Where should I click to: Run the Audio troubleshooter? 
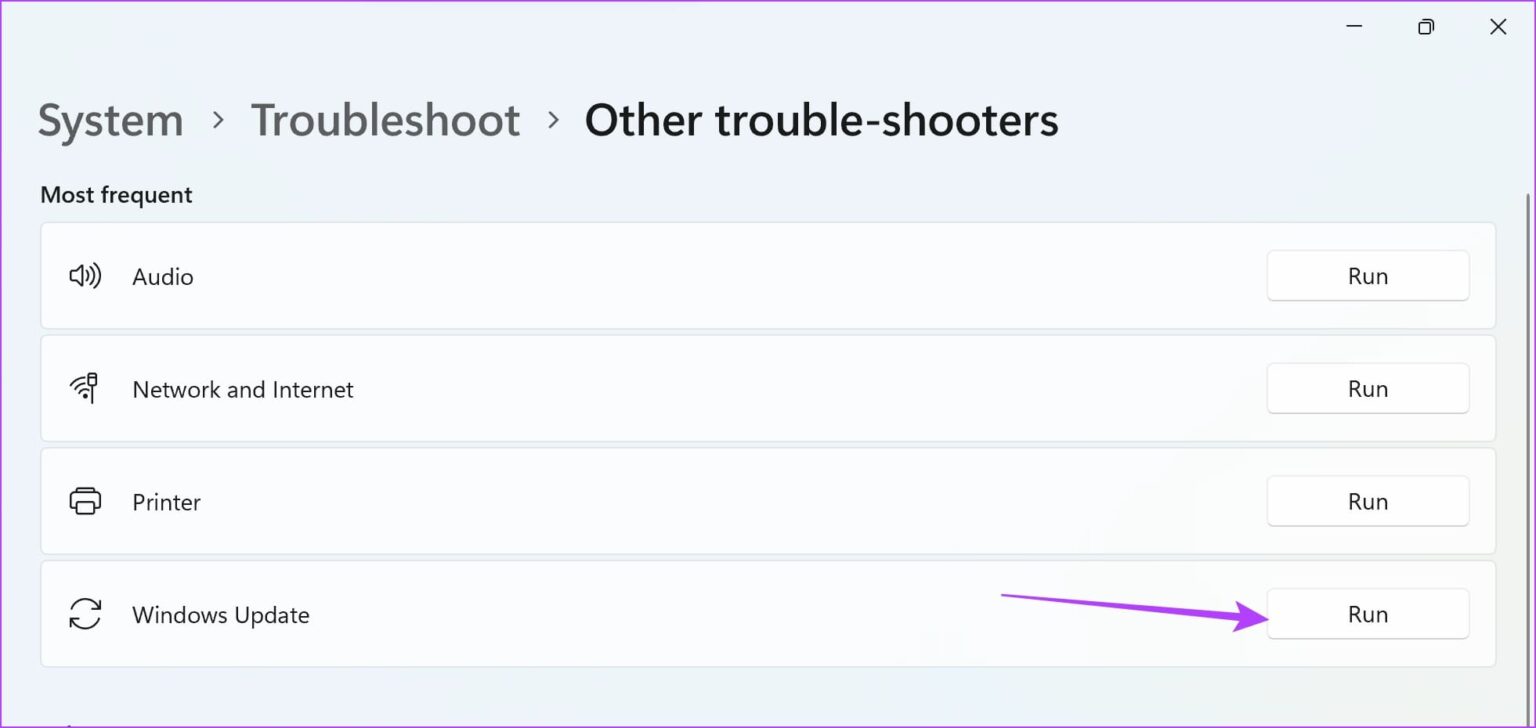click(x=1367, y=276)
